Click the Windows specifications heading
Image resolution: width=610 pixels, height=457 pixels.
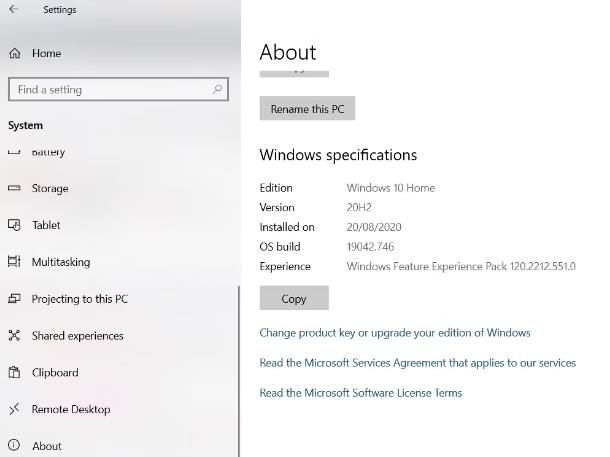tap(338, 155)
